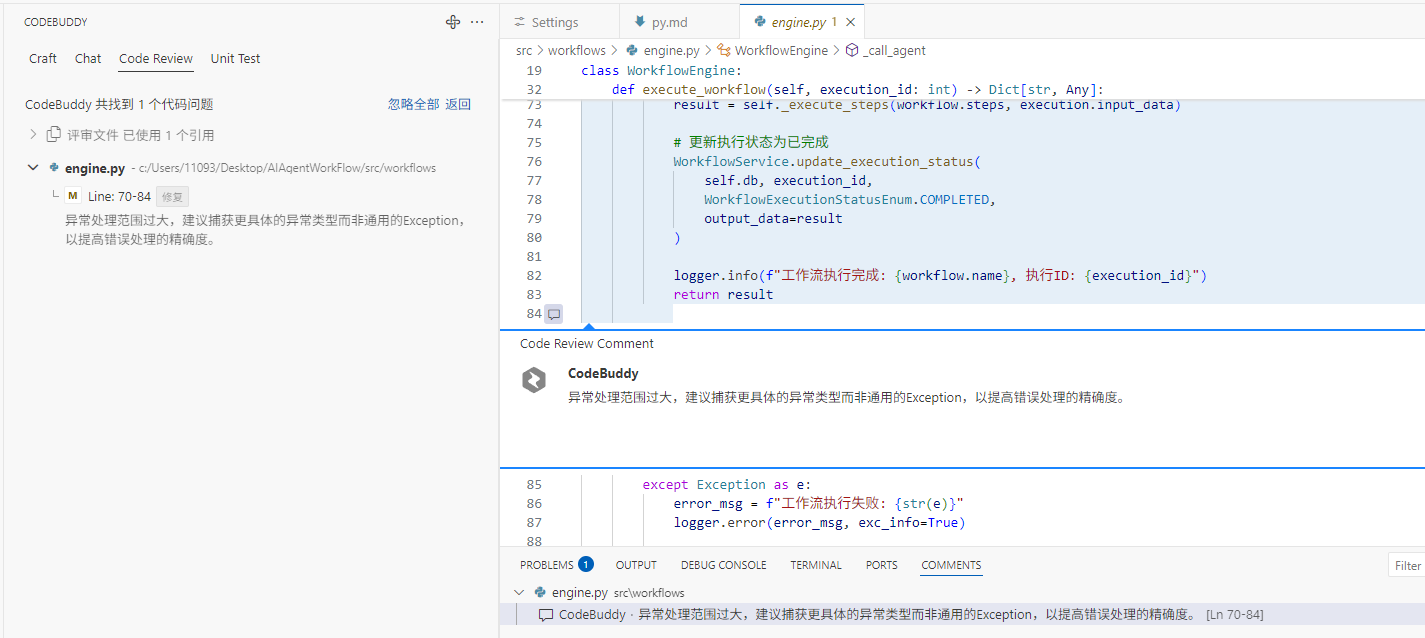Click the return result code line
The image size is (1425, 638).
[x=723, y=294]
